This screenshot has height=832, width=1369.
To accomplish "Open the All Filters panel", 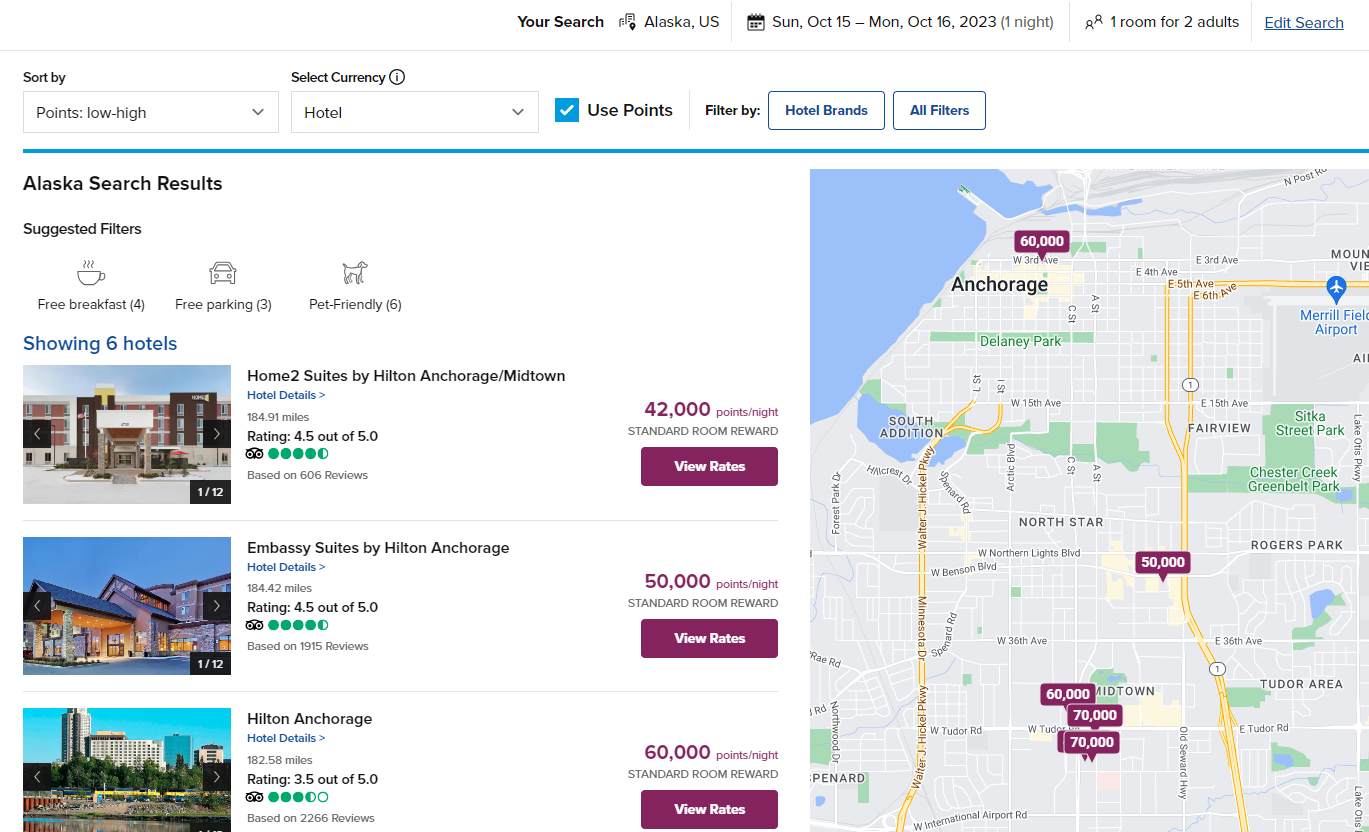I will pyautogui.click(x=939, y=110).
